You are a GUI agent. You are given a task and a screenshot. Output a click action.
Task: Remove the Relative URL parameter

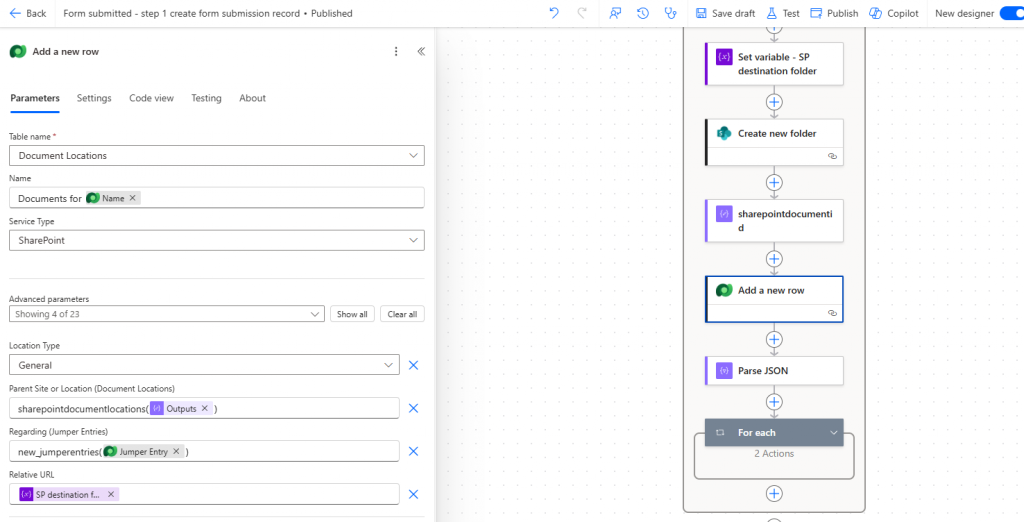point(413,494)
